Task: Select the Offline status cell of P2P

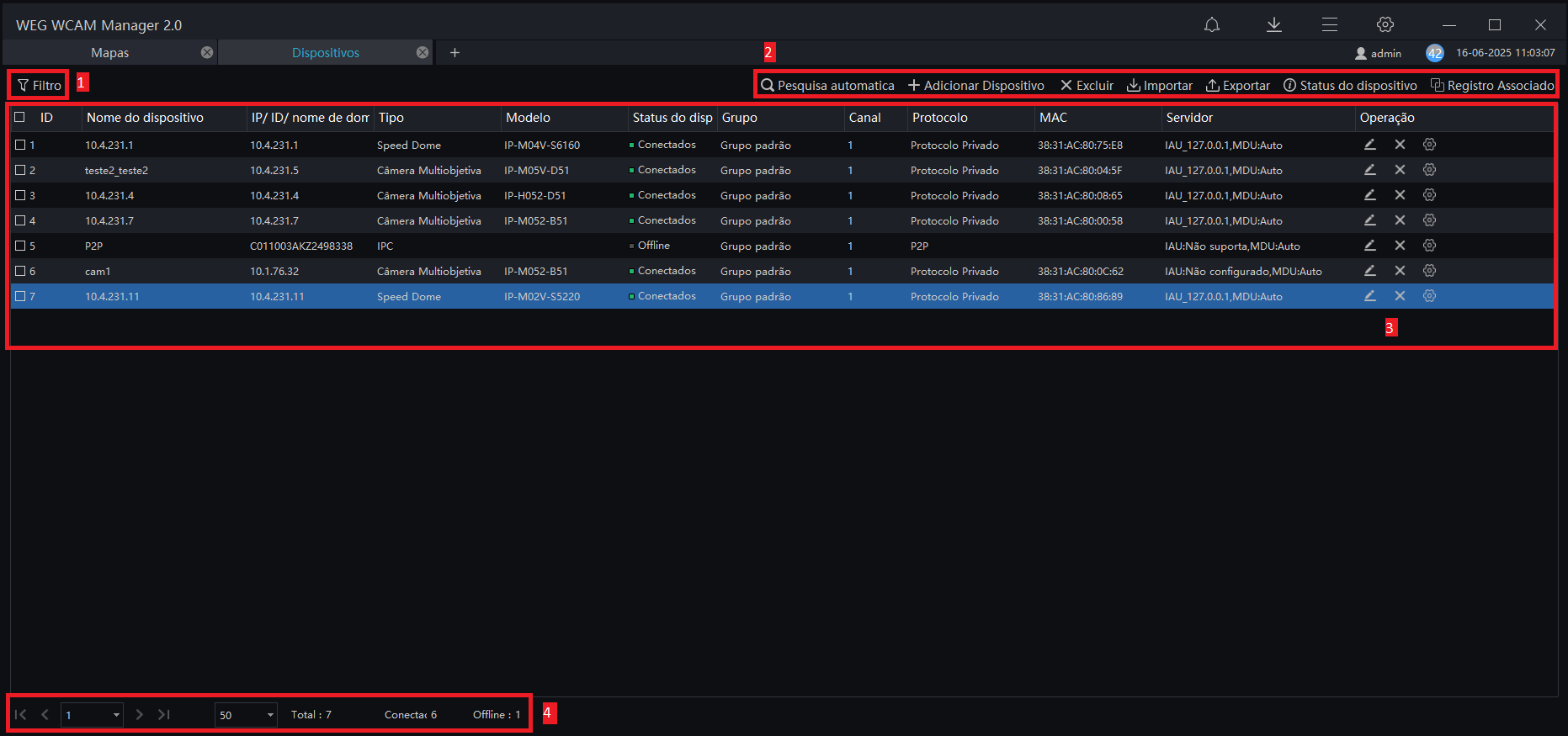Action: pos(650,246)
